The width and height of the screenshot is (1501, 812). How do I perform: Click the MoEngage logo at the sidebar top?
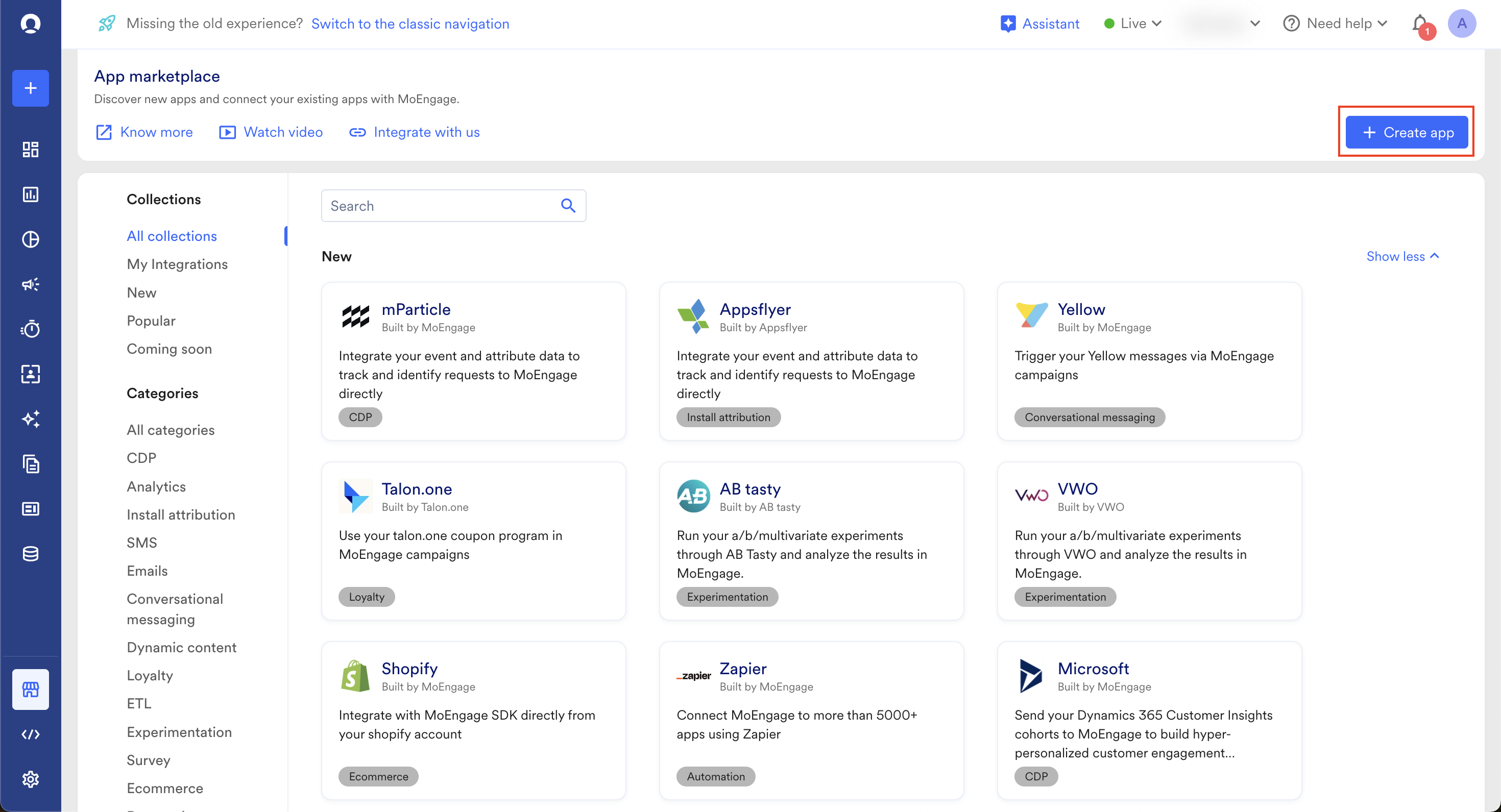tap(30, 24)
